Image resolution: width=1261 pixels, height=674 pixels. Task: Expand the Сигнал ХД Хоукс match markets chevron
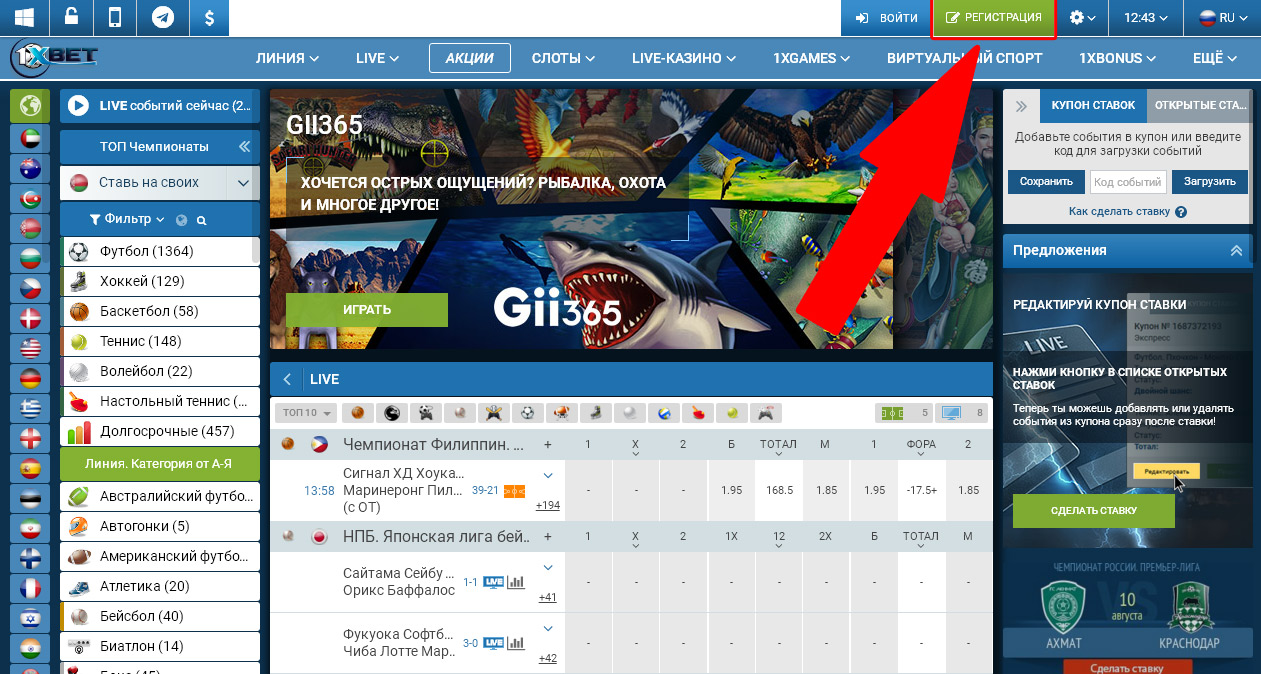tap(547, 475)
